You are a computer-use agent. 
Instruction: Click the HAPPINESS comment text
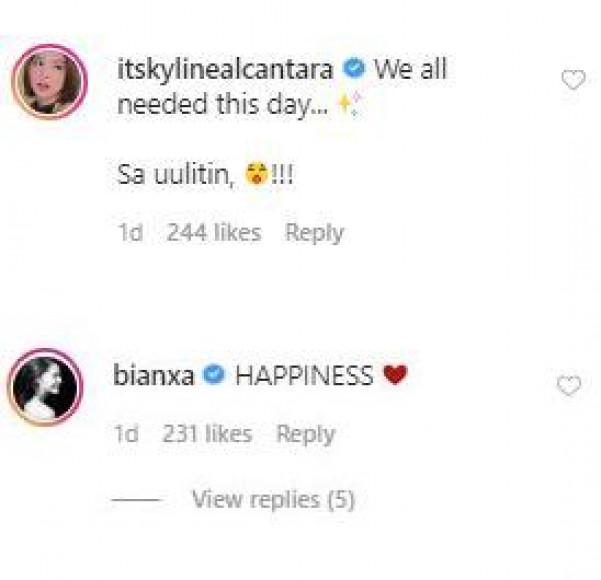(303, 376)
